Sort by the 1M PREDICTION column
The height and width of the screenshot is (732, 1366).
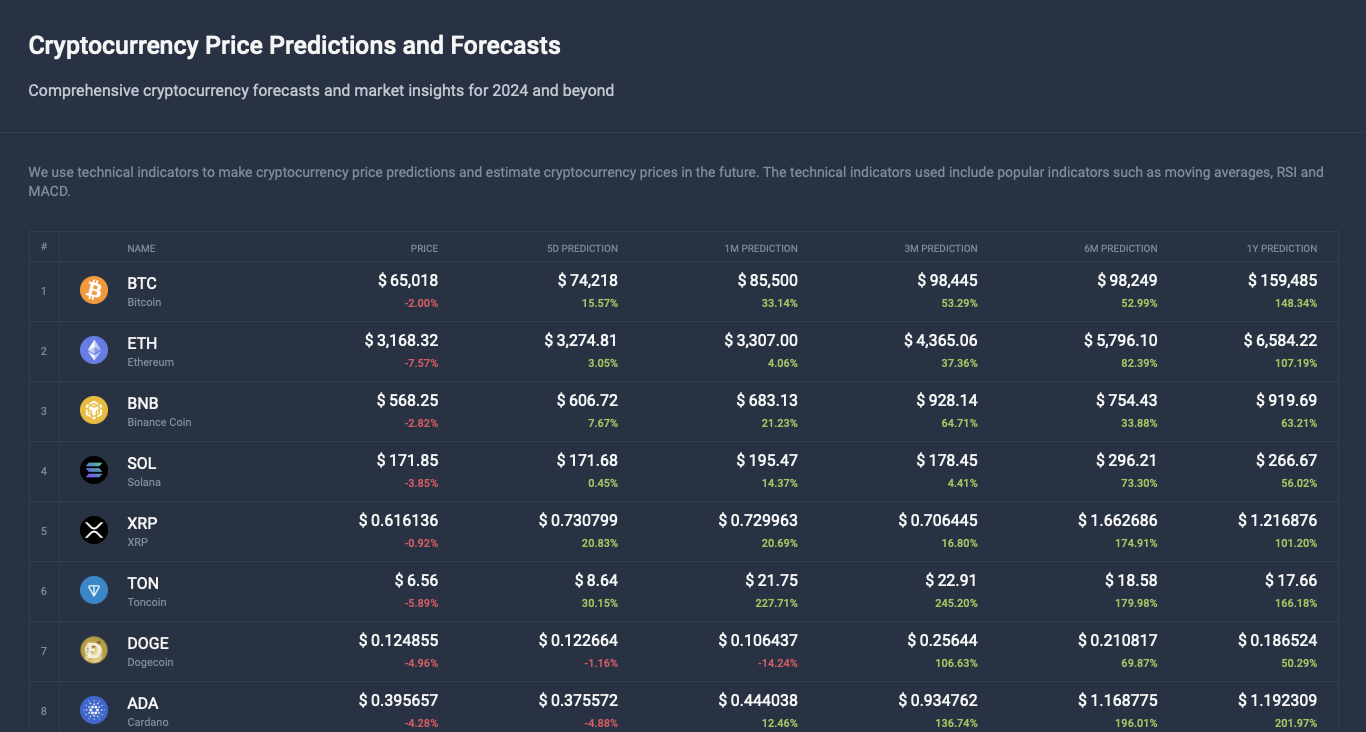pos(763,248)
